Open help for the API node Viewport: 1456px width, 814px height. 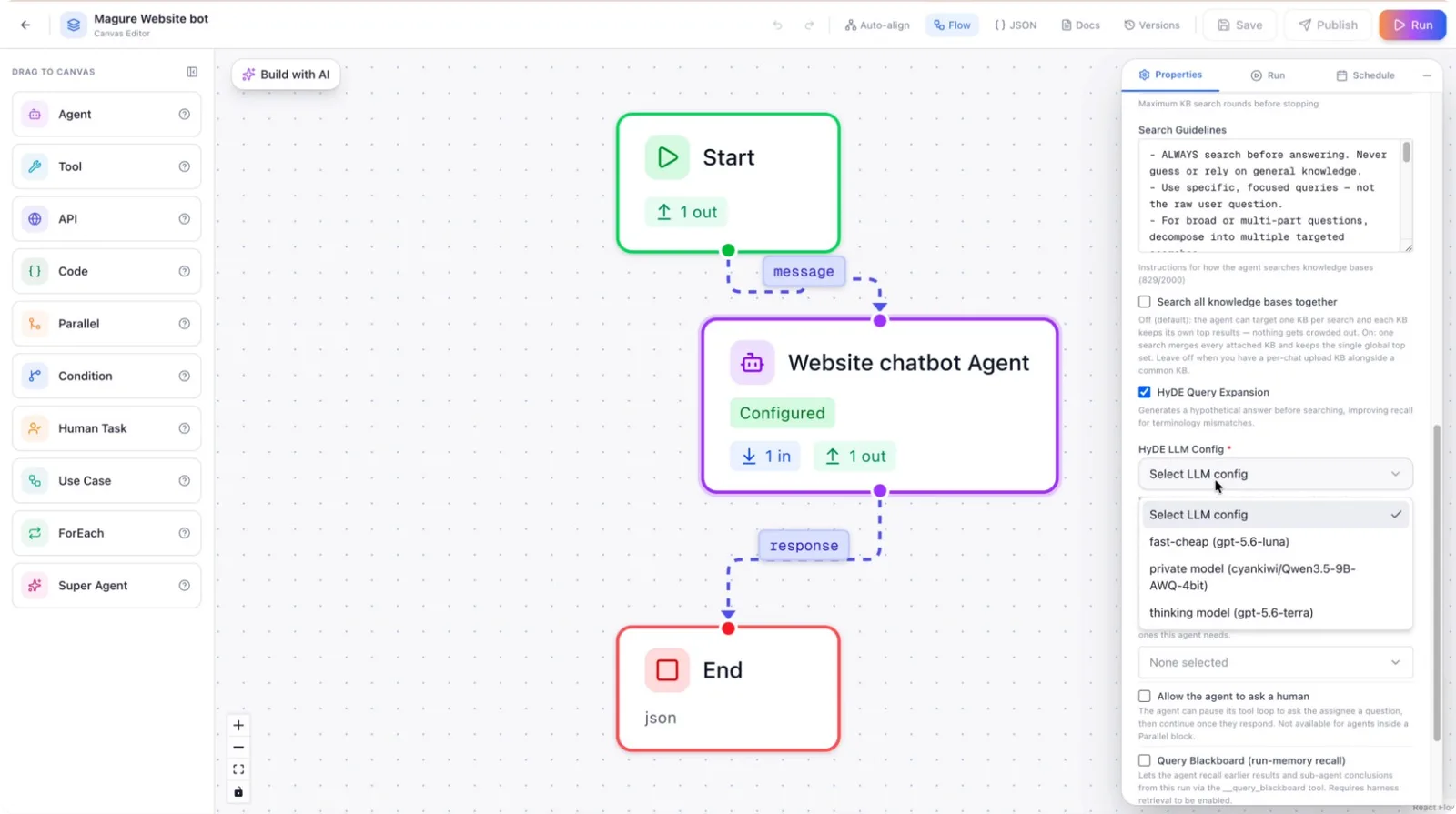[184, 219]
